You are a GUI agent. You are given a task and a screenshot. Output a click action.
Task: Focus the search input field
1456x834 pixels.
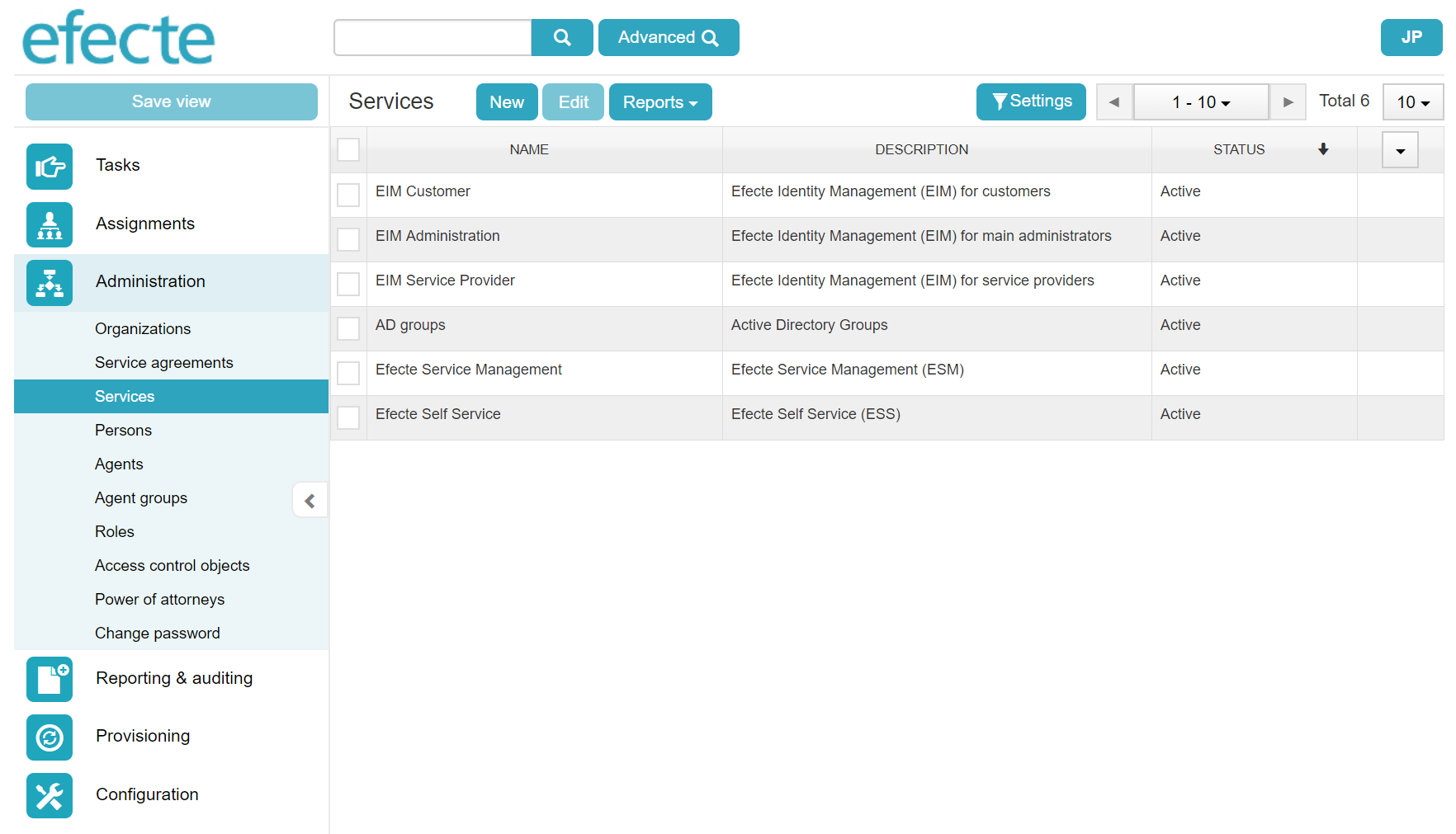tap(433, 37)
